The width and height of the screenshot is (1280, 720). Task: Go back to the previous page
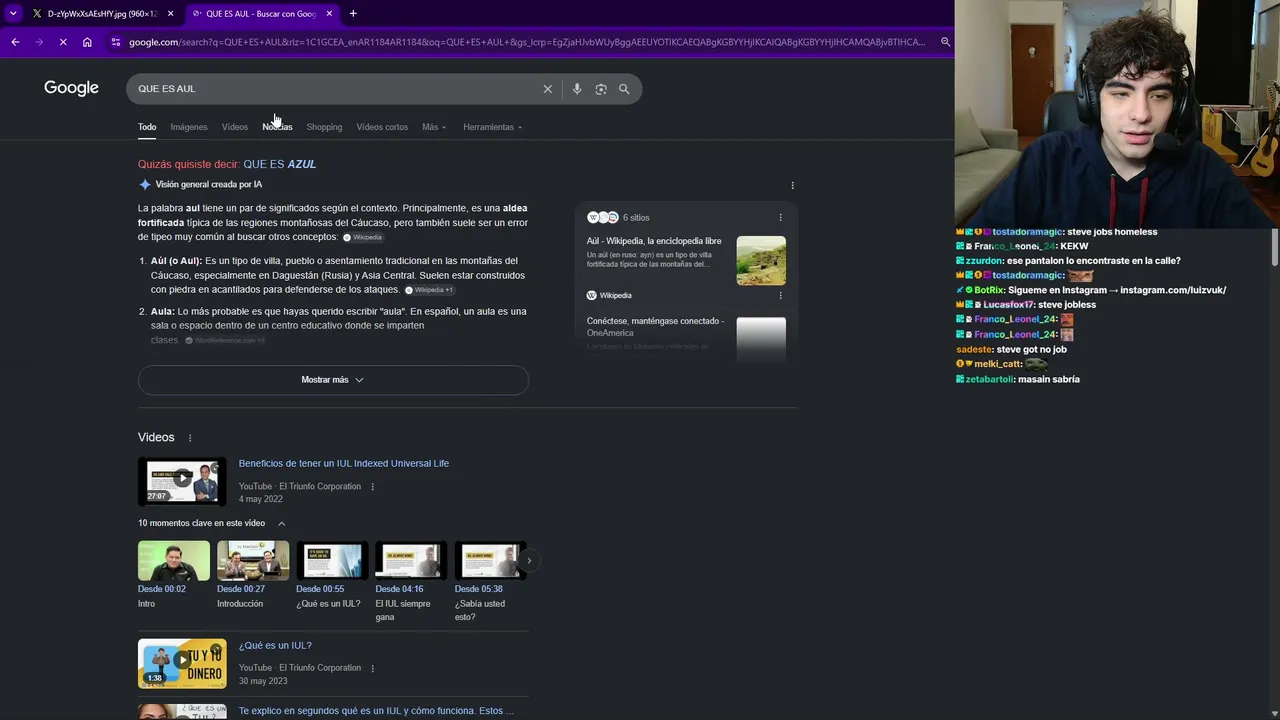(15, 42)
